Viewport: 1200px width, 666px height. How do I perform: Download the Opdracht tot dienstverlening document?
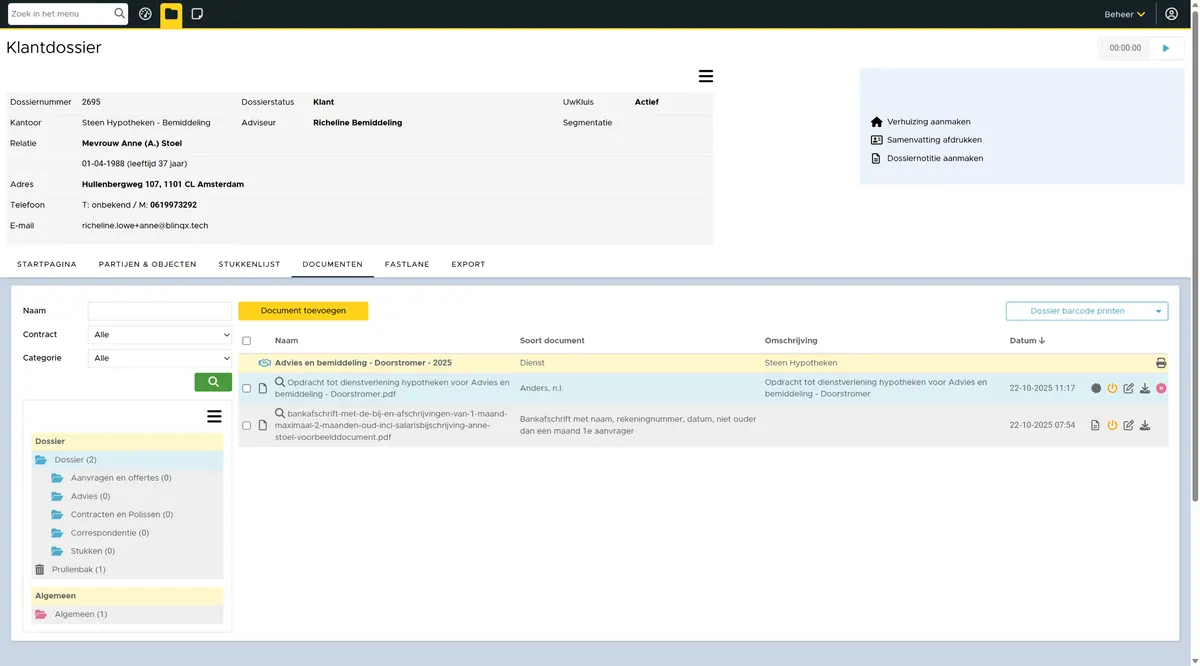[1145, 388]
